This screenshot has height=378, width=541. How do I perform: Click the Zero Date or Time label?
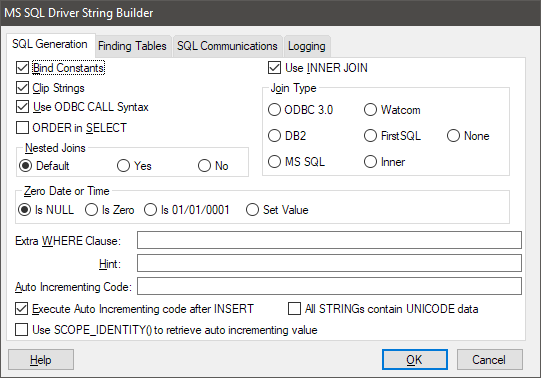point(66,191)
